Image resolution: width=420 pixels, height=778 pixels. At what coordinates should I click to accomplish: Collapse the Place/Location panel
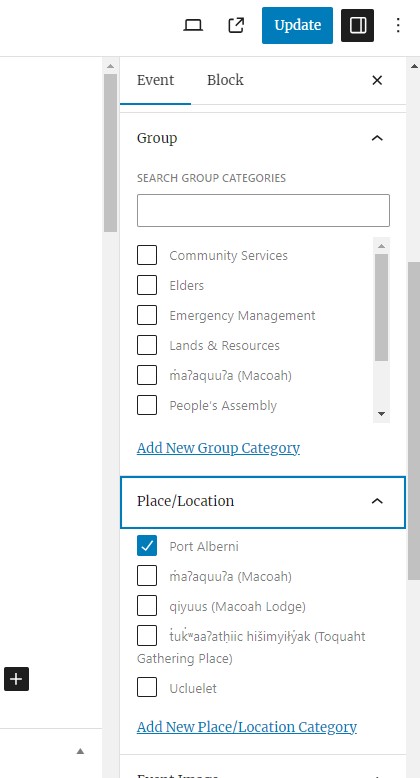pos(377,501)
